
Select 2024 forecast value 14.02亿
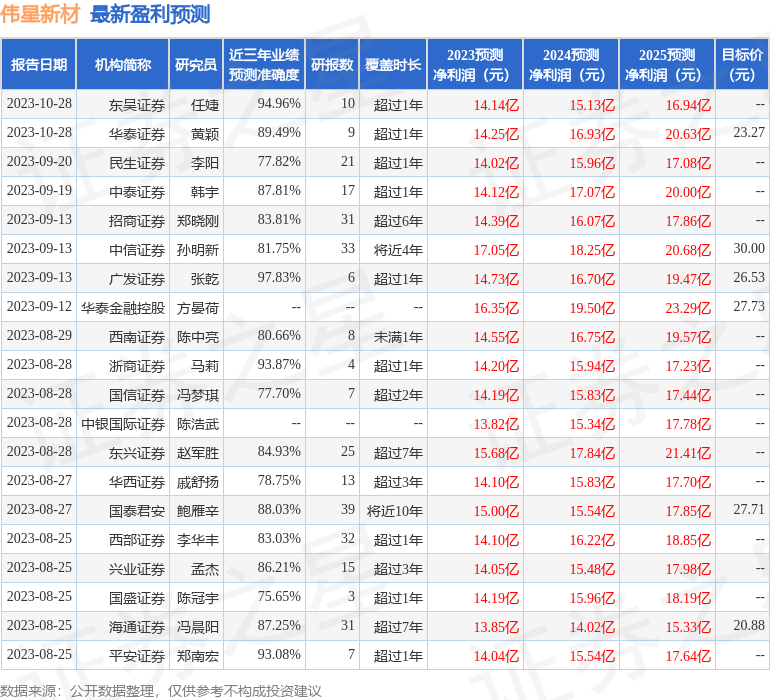click(592, 627)
